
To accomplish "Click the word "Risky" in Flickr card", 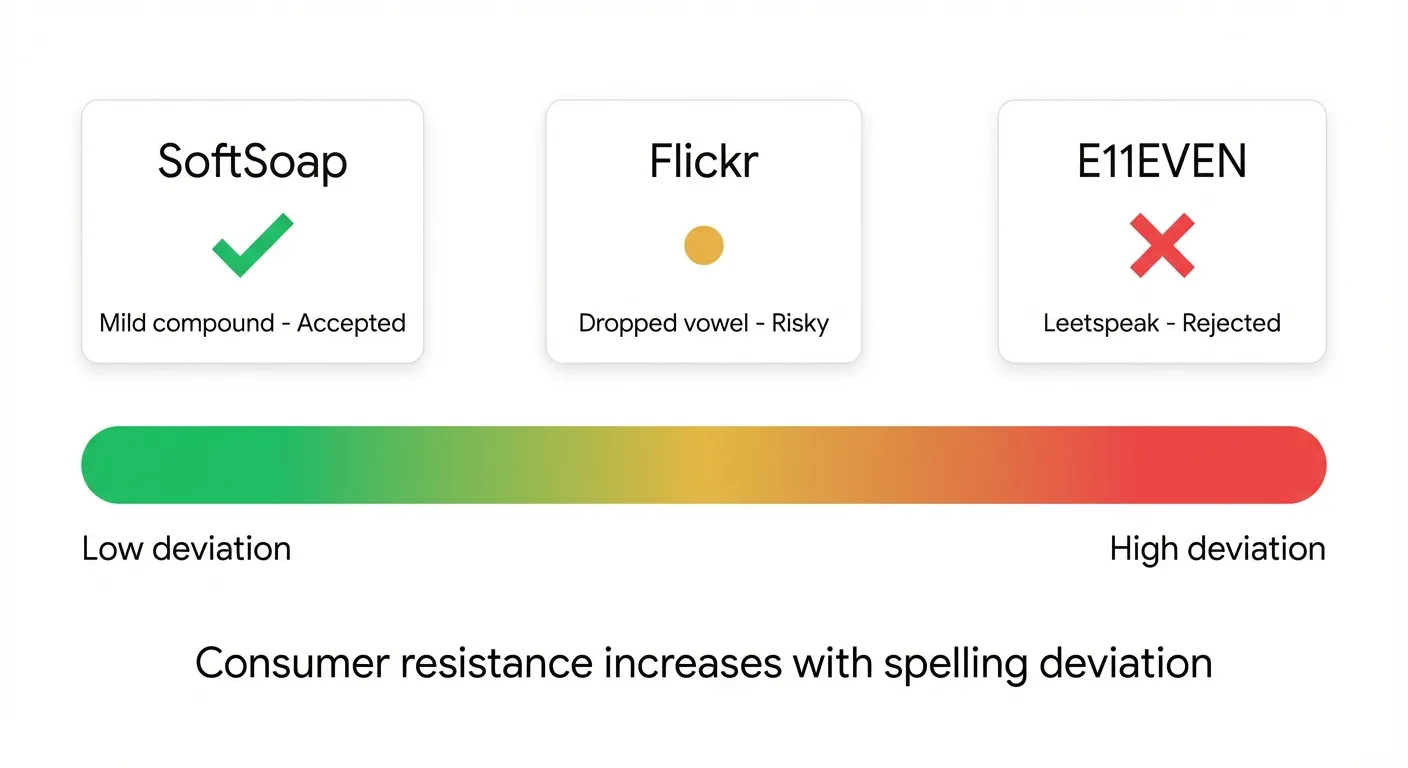I will [799, 324].
